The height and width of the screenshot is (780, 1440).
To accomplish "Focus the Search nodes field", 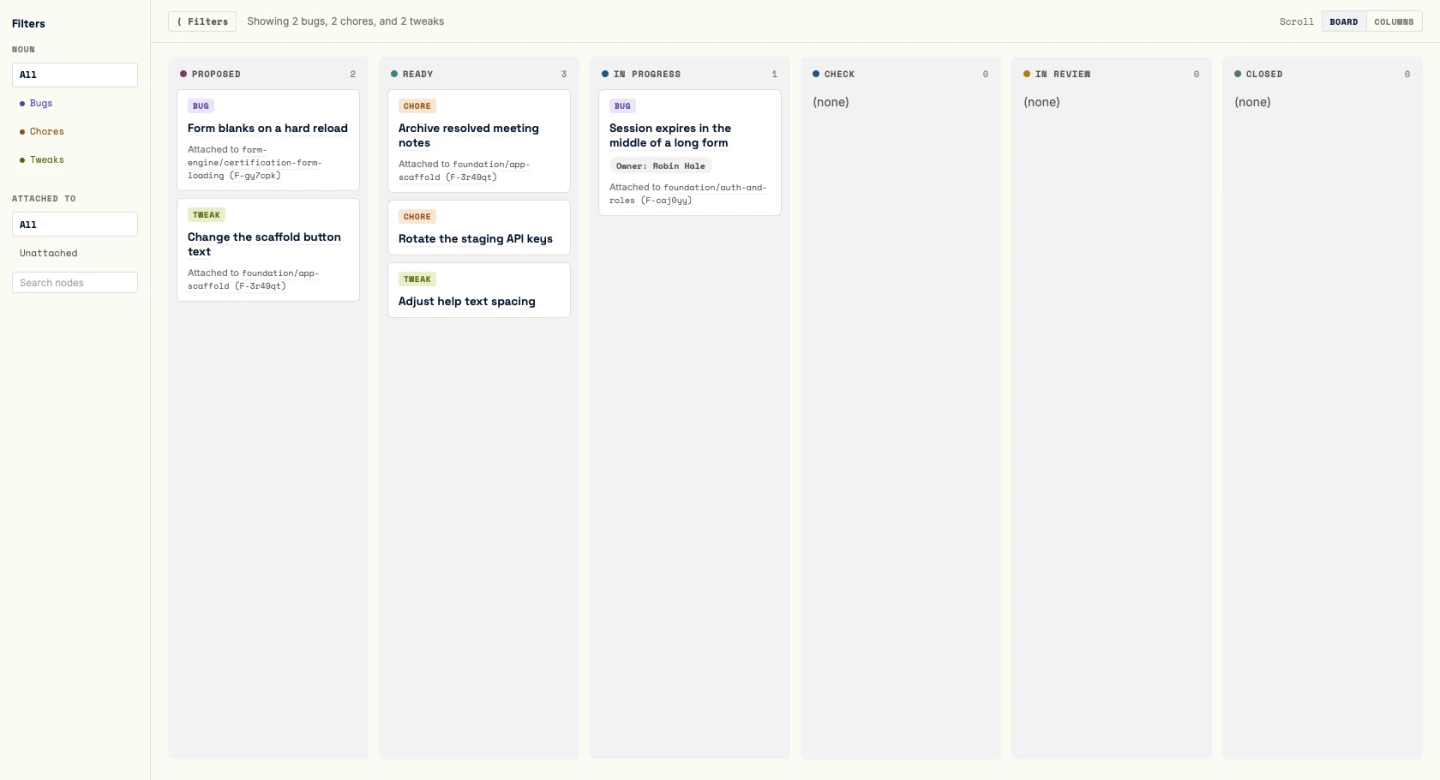I will pos(75,283).
